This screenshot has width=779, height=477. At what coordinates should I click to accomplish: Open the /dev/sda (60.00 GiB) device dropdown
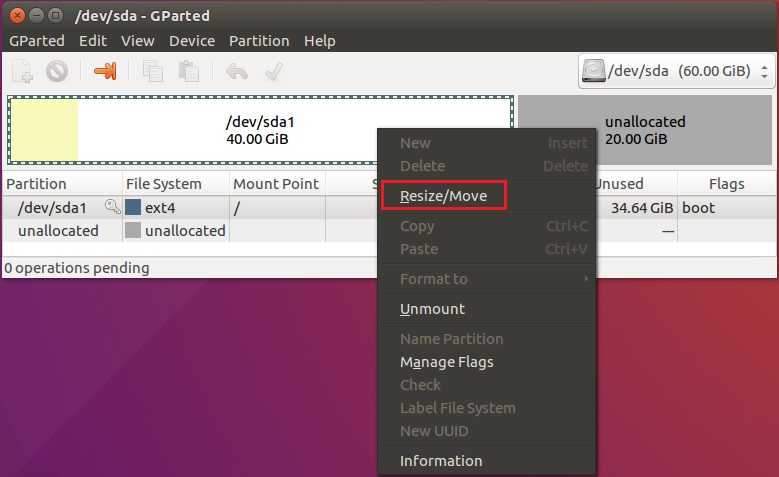676,71
